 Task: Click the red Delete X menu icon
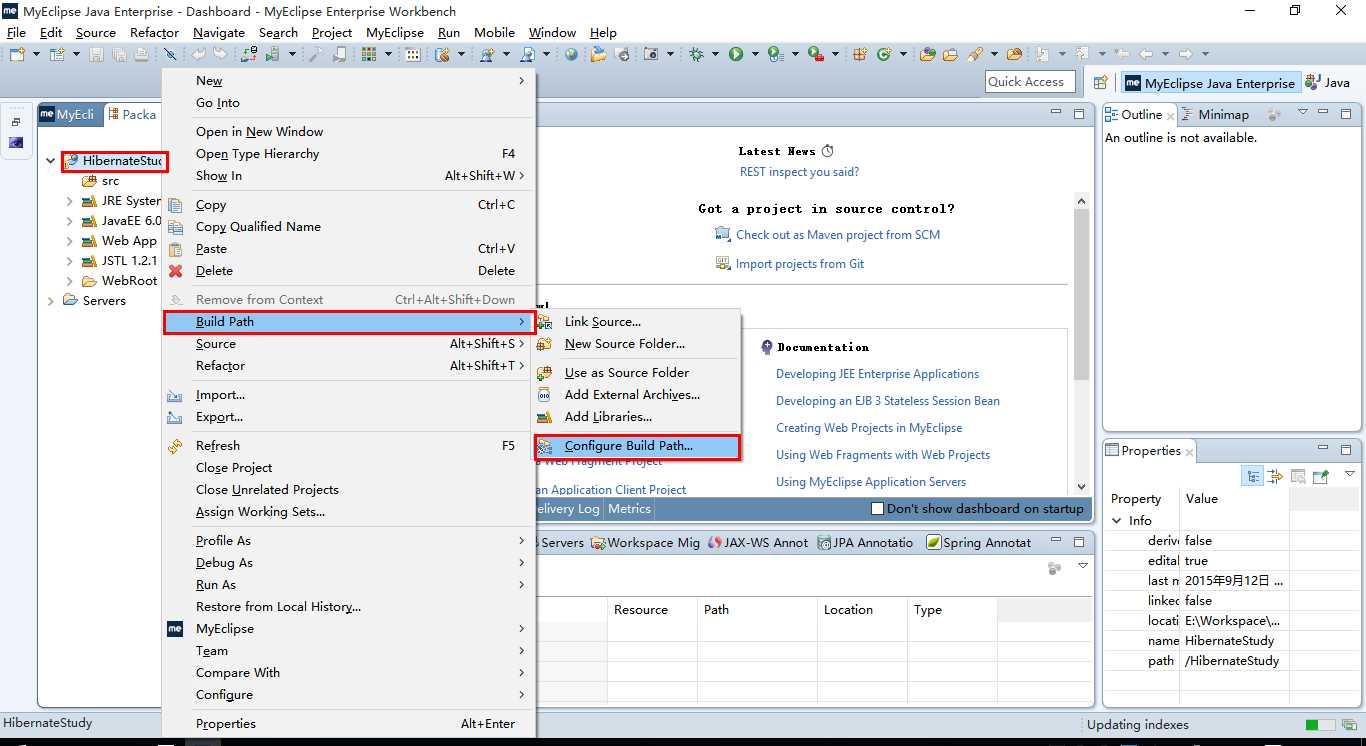176,271
